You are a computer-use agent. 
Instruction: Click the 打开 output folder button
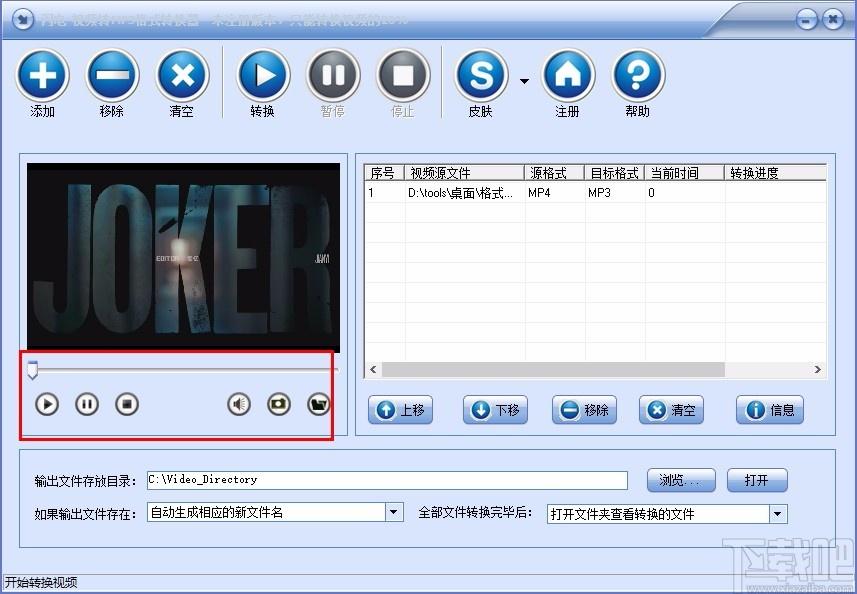point(757,480)
